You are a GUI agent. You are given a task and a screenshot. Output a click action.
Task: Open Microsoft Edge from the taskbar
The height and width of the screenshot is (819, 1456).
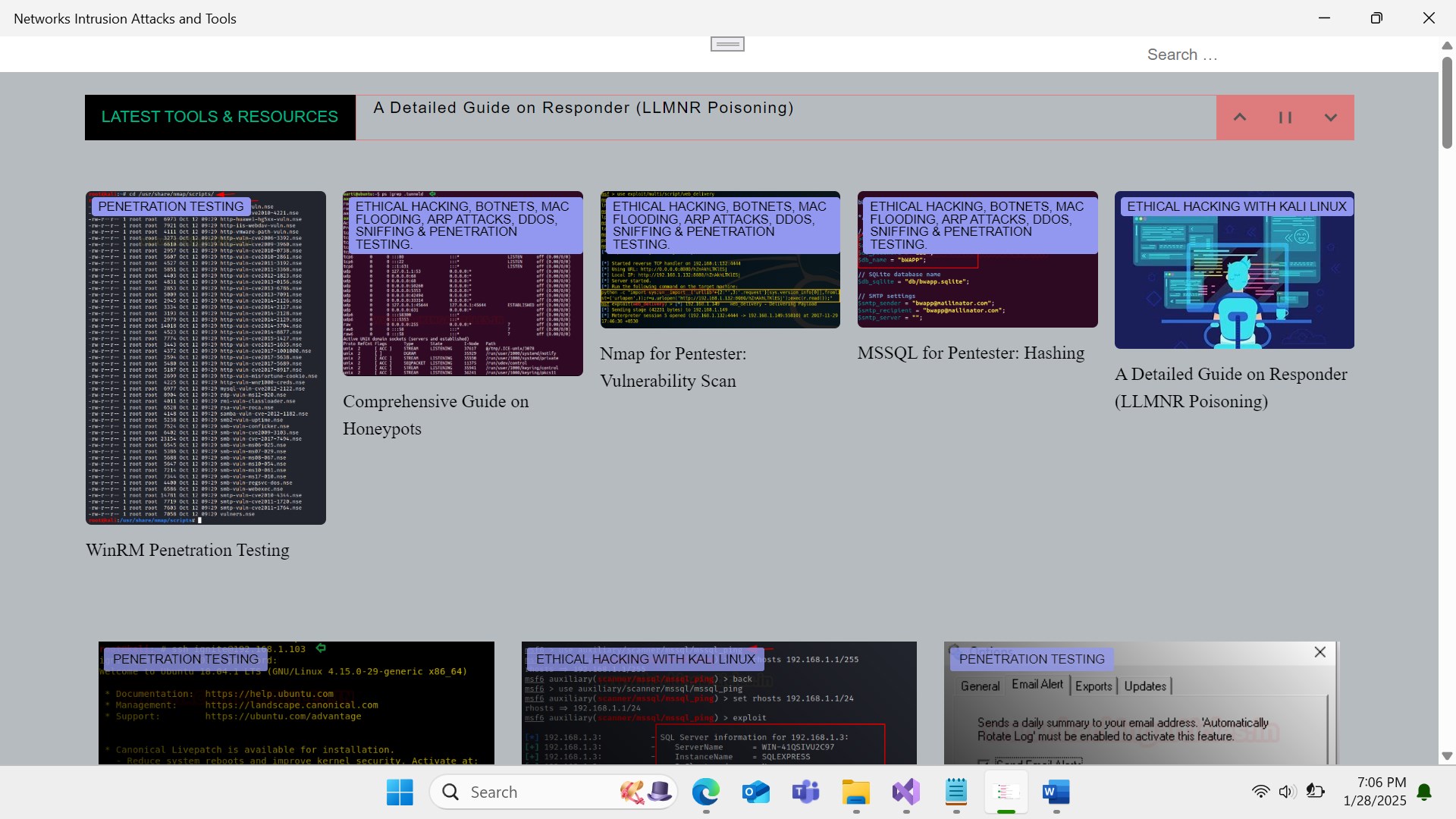pos(705,792)
